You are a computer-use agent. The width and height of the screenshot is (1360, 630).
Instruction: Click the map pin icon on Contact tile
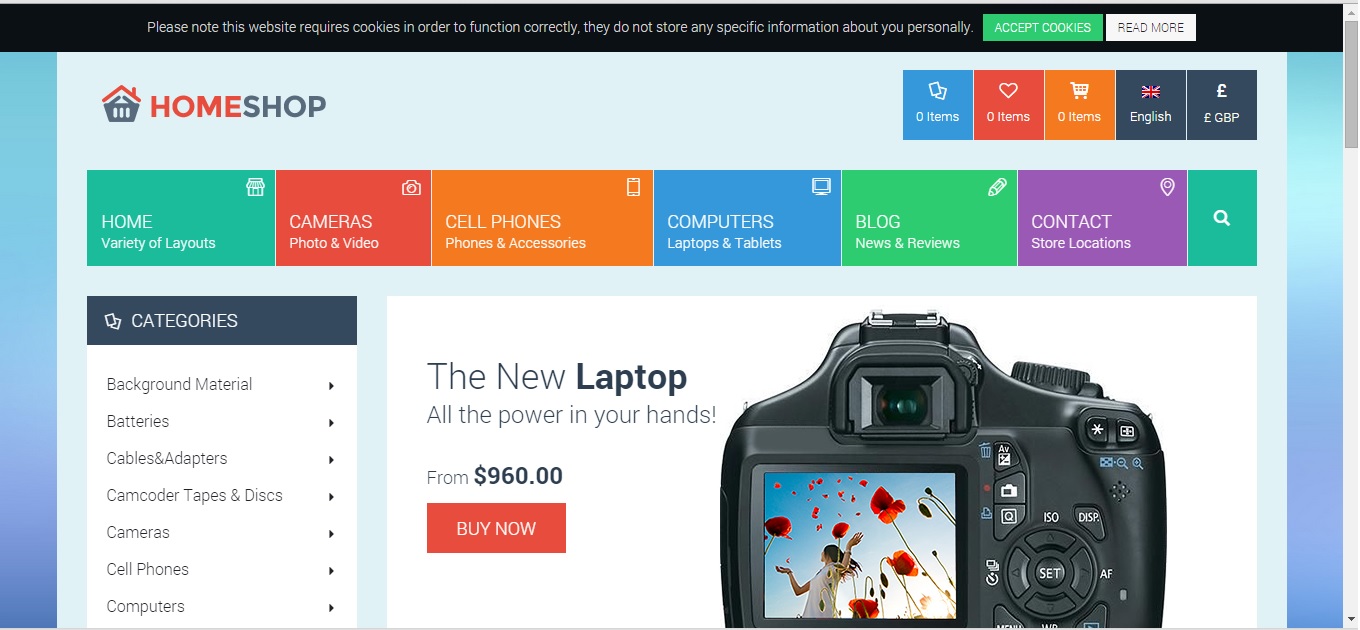[x=1167, y=187]
